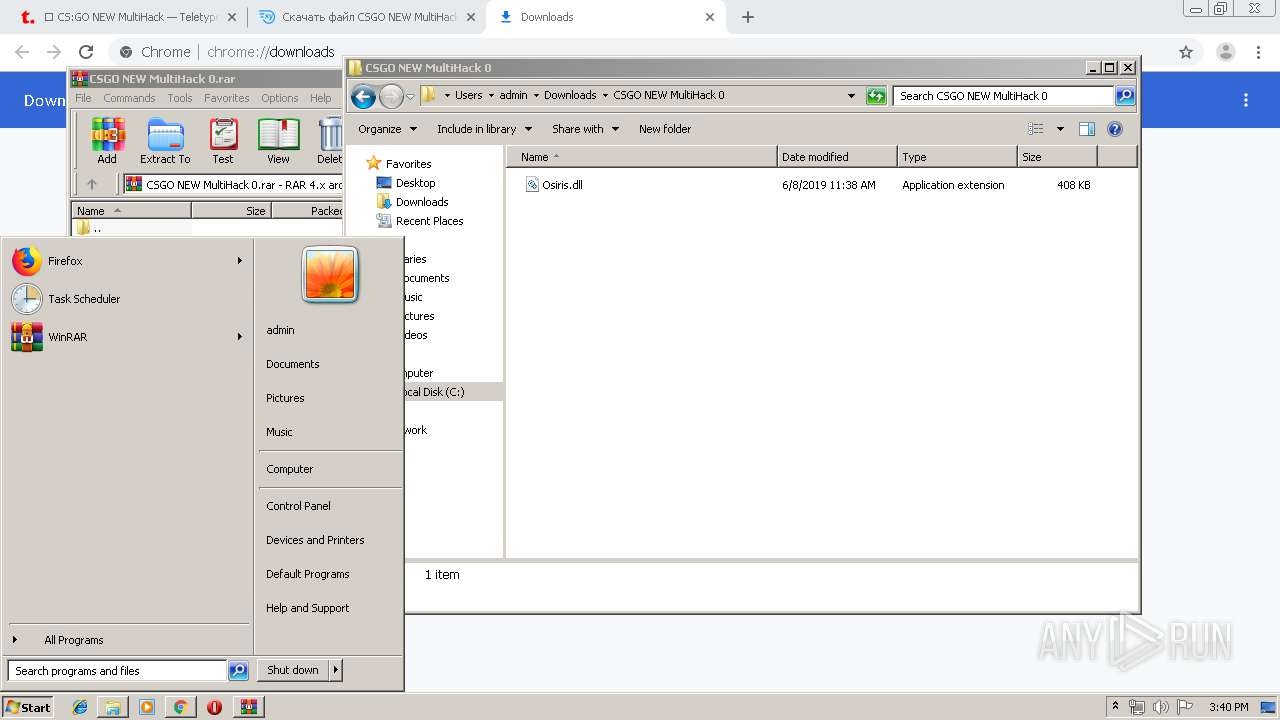The width and height of the screenshot is (1280, 720).
Task: Click the Opera taskbar icon
Action: pyautogui.click(x=214, y=707)
